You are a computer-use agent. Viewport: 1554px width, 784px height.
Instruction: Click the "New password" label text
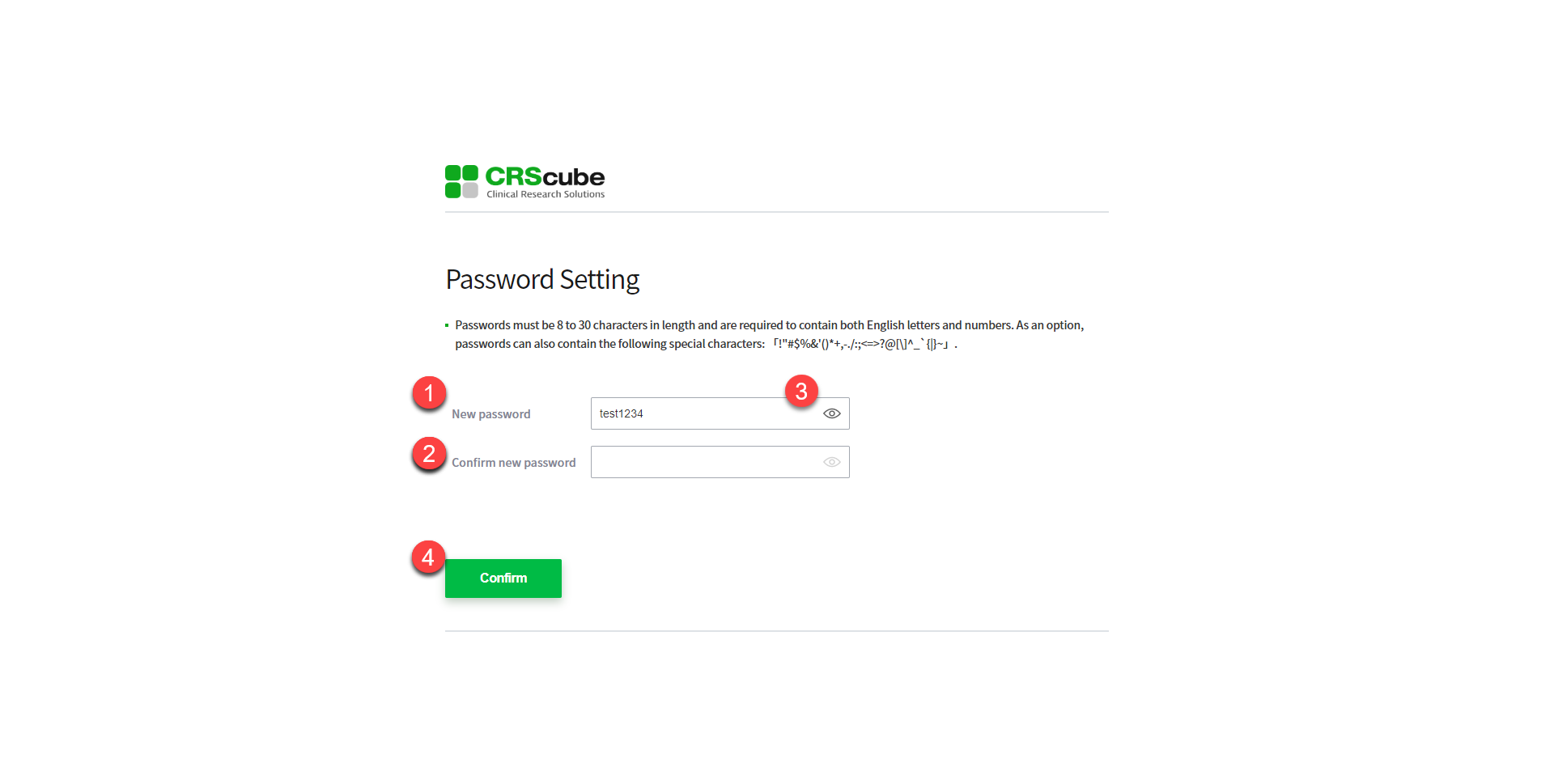490,414
